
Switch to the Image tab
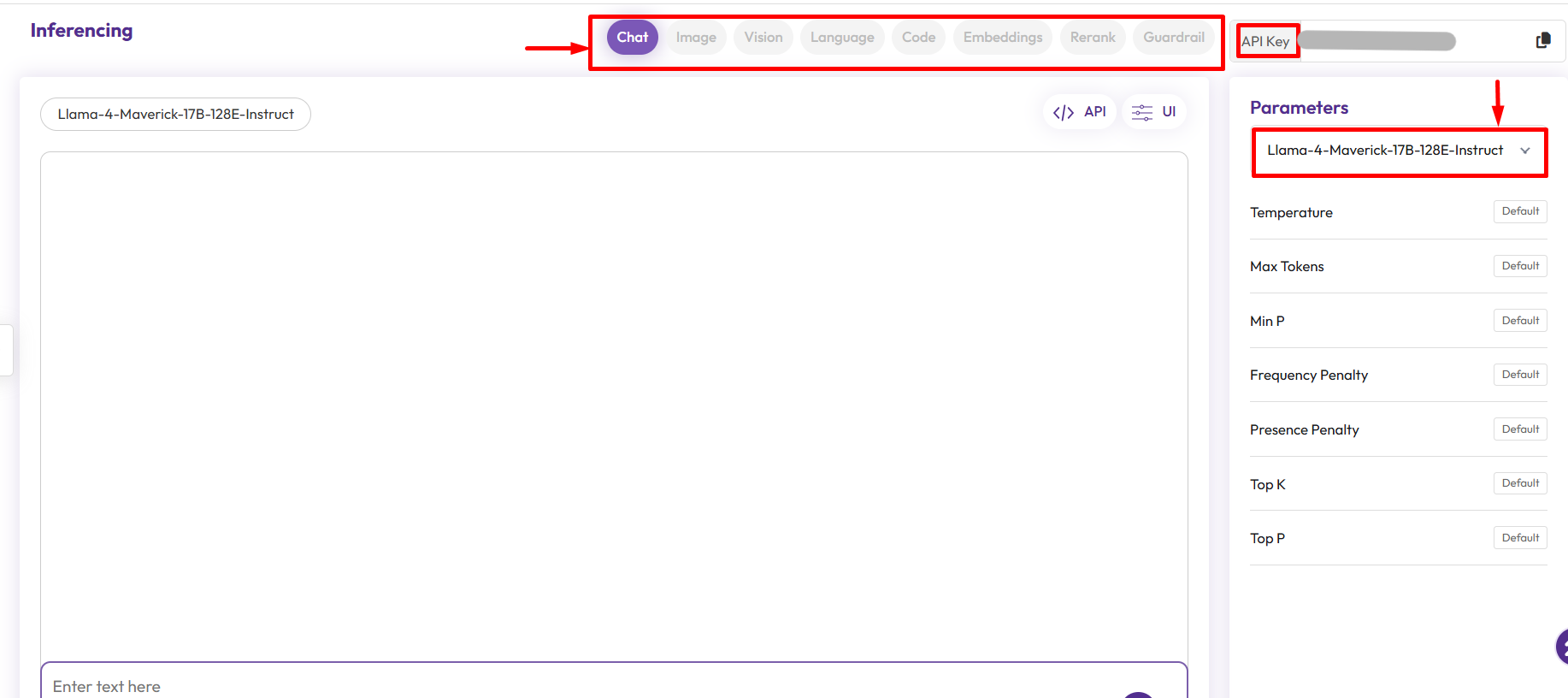tap(696, 38)
